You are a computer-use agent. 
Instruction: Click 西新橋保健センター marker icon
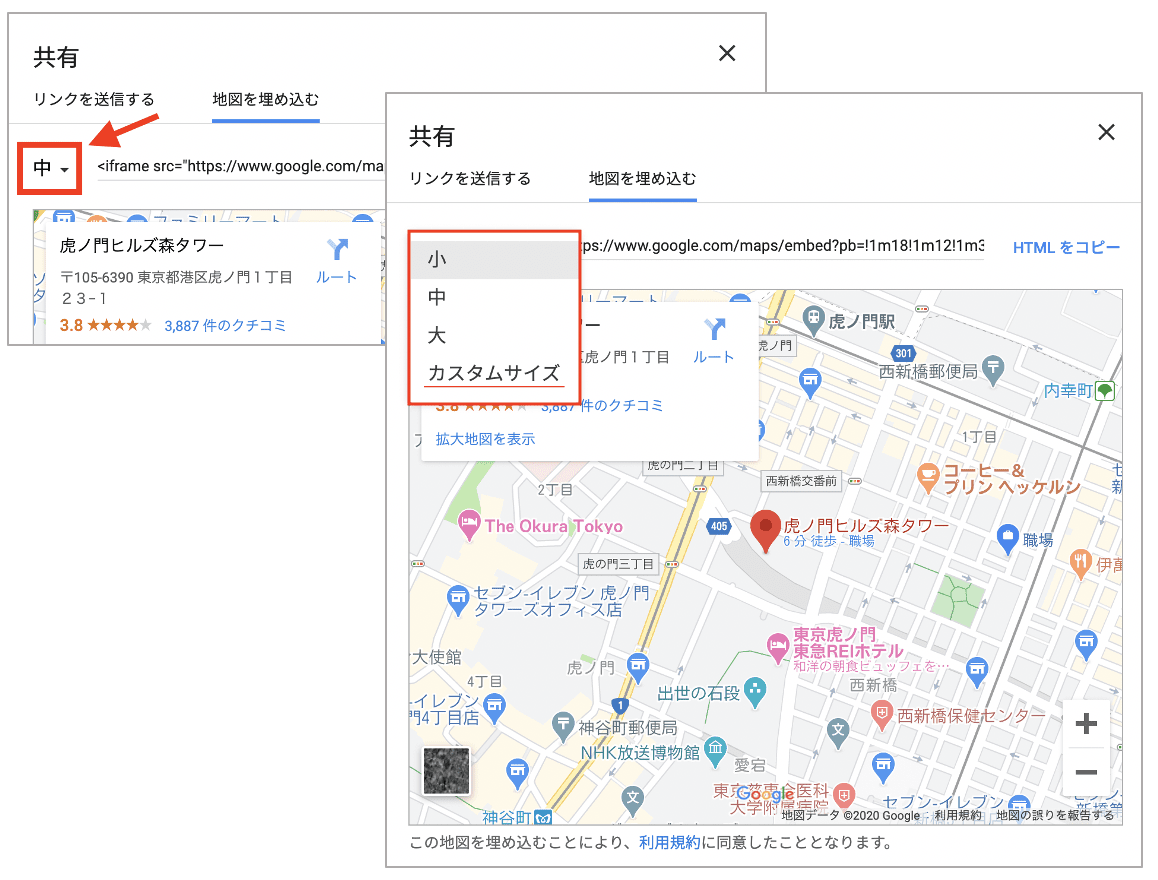[x=881, y=715]
